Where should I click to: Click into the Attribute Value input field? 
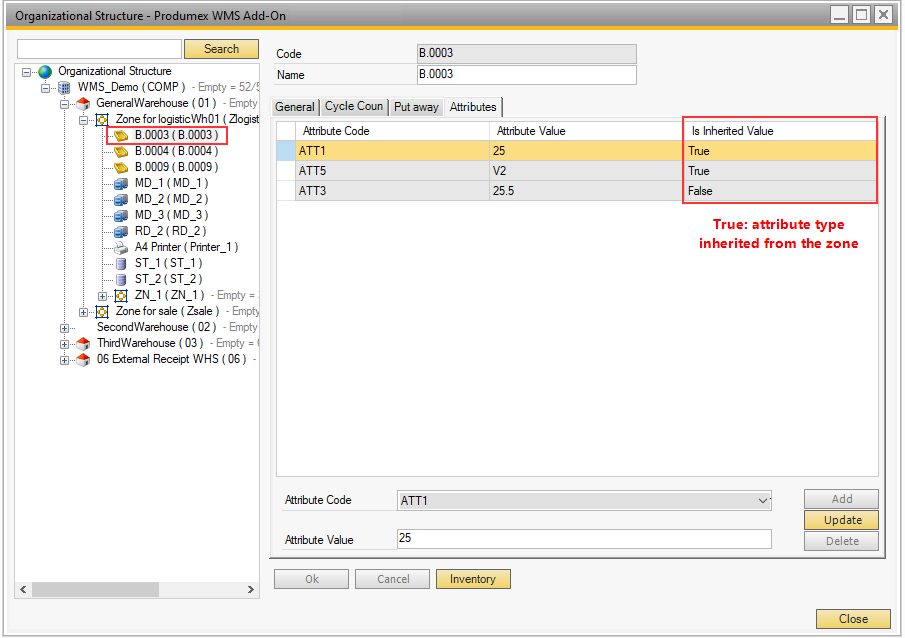click(x=584, y=540)
